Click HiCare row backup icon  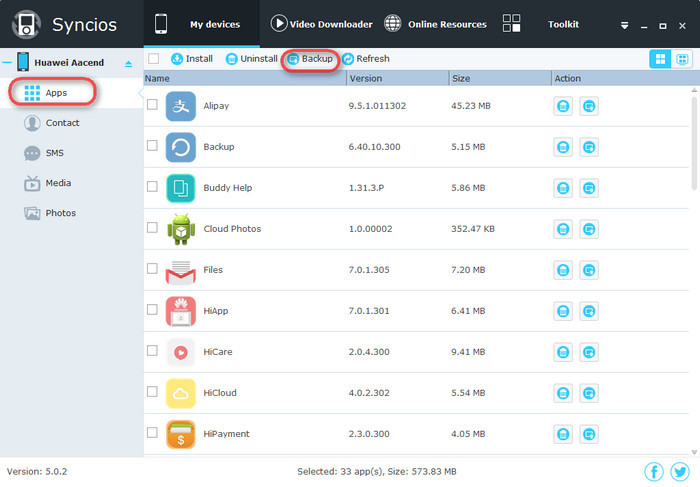(x=589, y=352)
